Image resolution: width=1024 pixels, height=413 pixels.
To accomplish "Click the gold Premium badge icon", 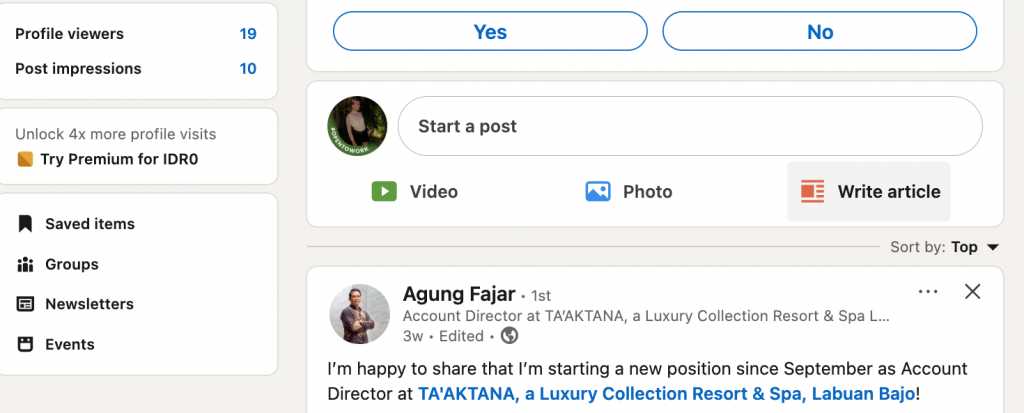I will pos(25,159).
